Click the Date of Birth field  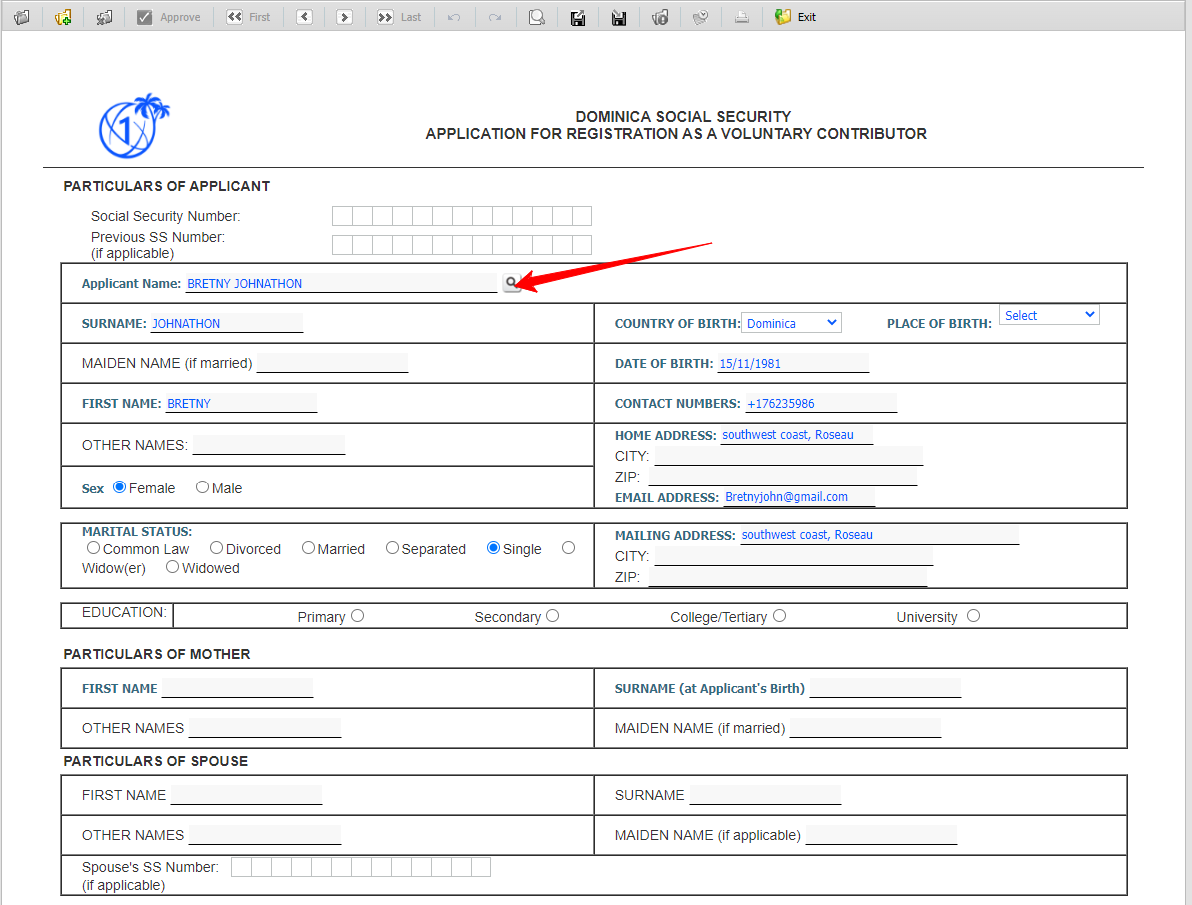coord(792,364)
